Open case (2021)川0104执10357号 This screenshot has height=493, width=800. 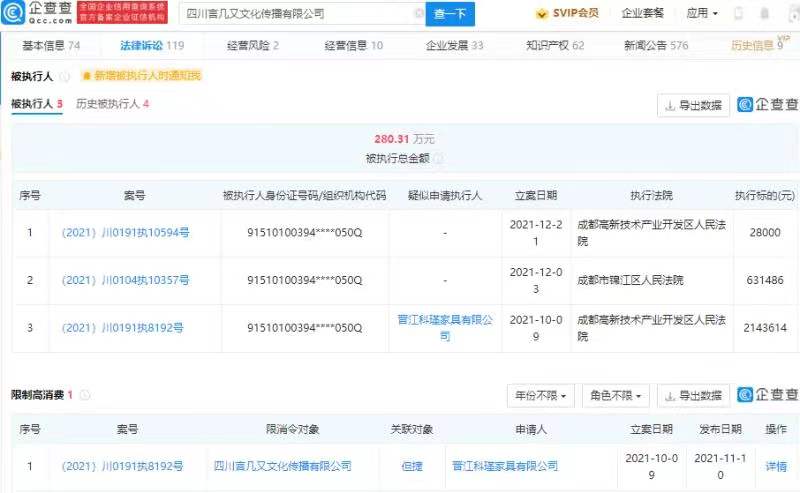pyautogui.click(x=125, y=280)
